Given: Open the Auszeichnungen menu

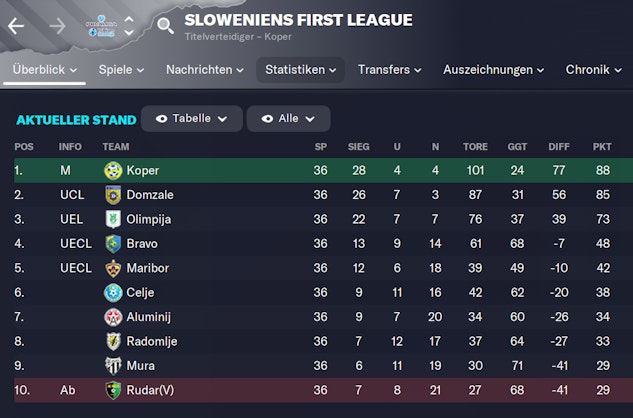Looking at the screenshot, I should (x=493, y=70).
